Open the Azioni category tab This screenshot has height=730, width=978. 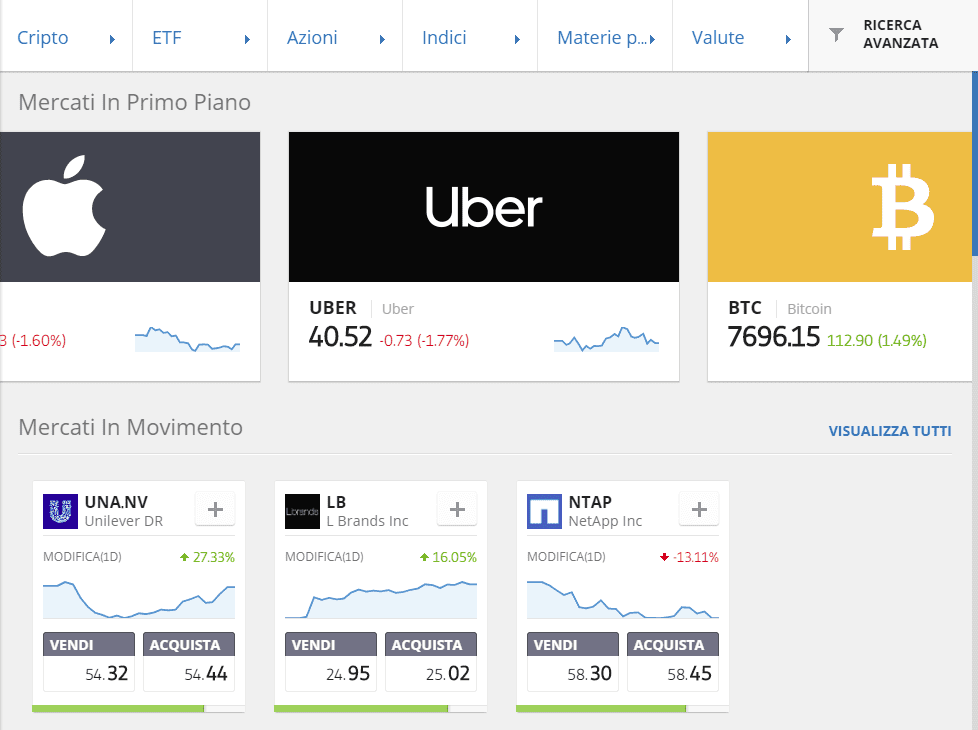[x=335, y=36]
